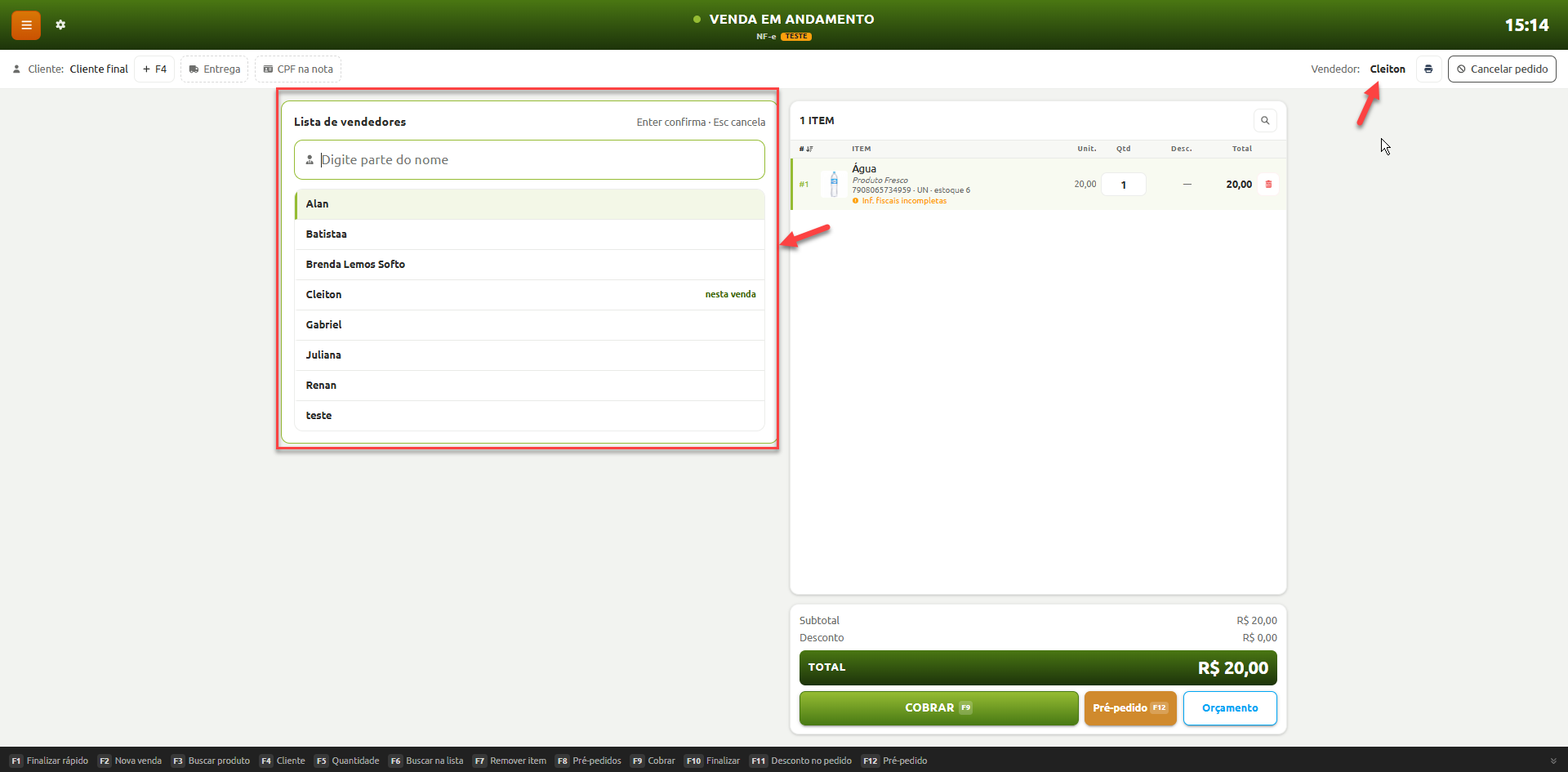Screen dimensions: 1568x772
Task: Focus the vendor name search field
Action: (530, 160)
